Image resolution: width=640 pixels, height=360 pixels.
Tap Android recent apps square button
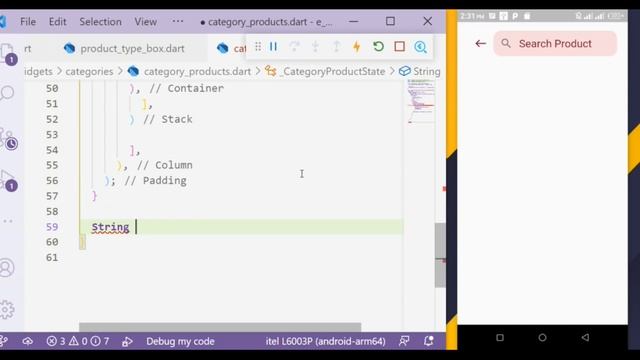tap(500, 338)
